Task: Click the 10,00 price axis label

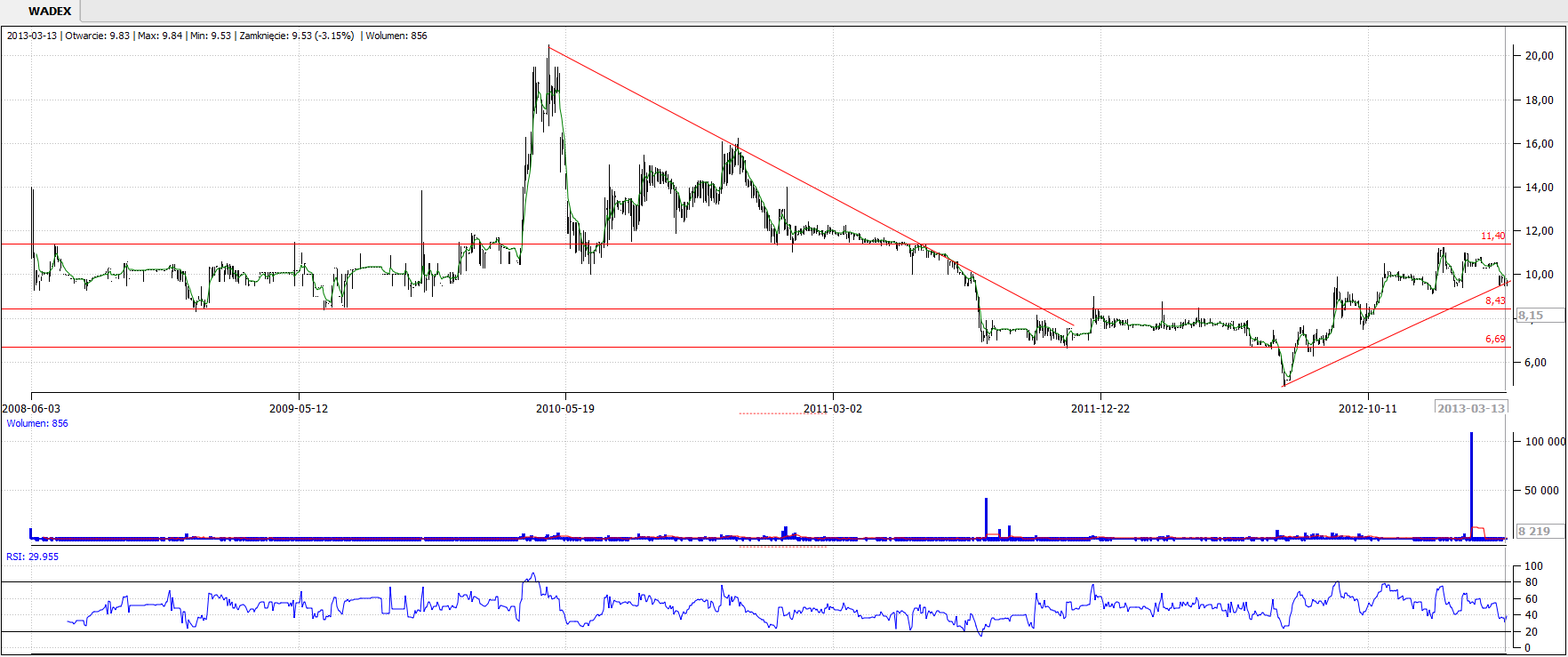Action: pos(1540,275)
